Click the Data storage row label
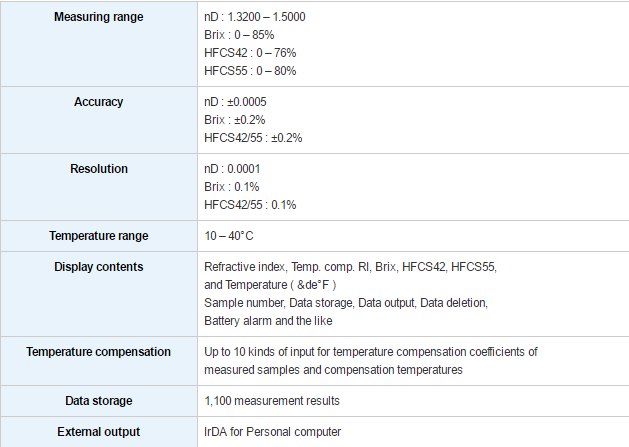The width and height of the screenshot is (629, 447). tap(99, 401)
